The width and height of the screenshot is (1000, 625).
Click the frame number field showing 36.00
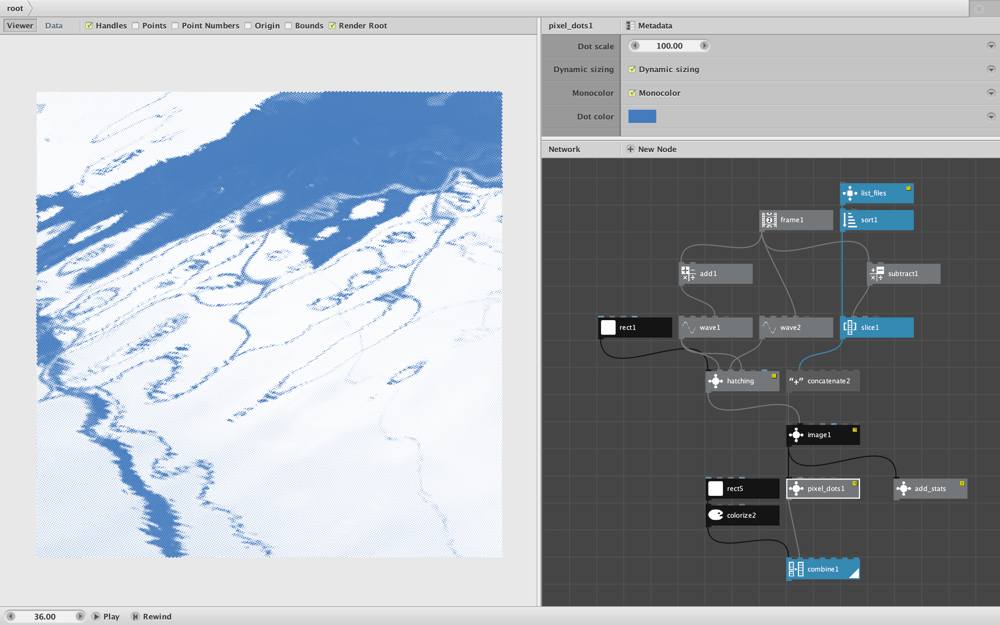click(x=45, y=616)
